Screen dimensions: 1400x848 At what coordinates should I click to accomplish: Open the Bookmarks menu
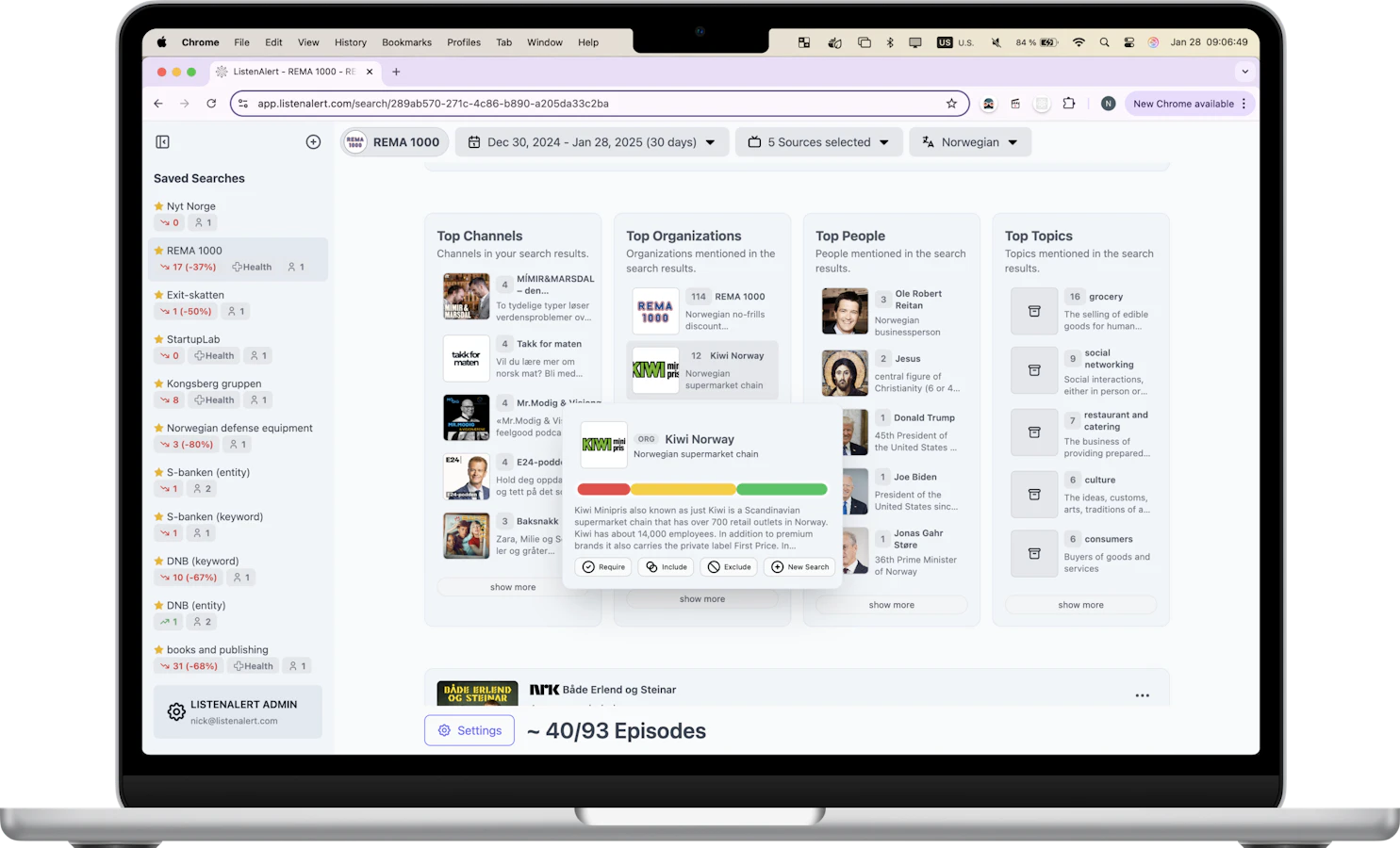(x=407, y=42)
